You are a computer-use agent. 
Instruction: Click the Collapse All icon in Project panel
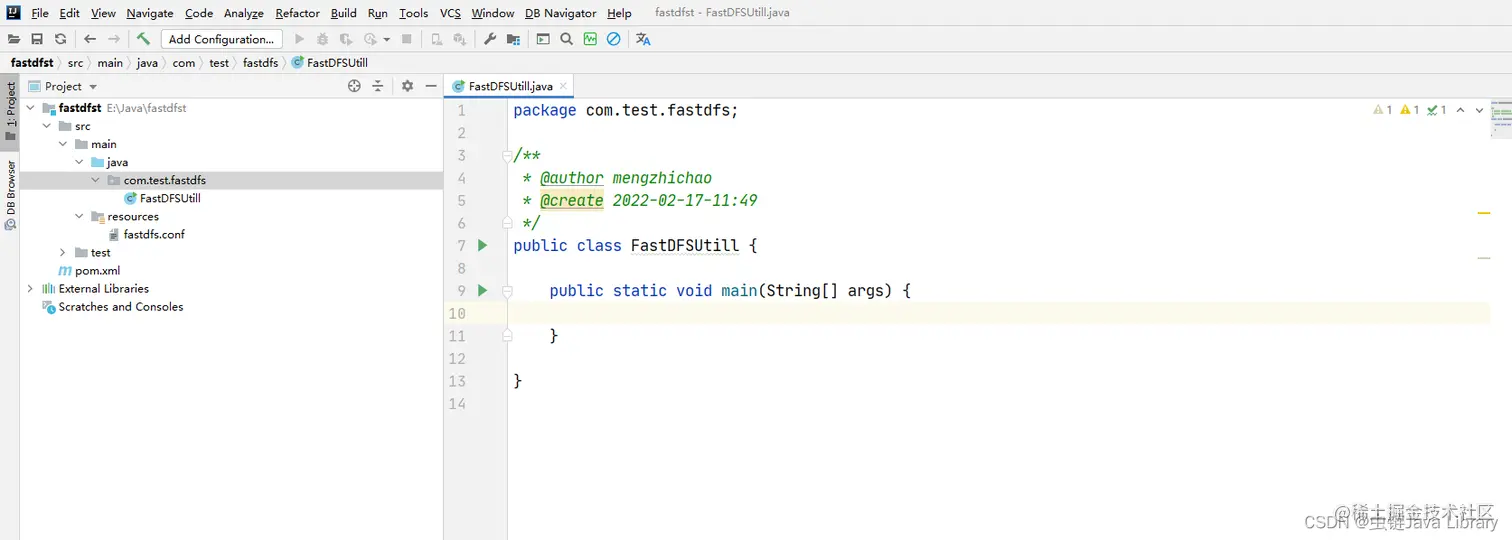coord(378,86)
